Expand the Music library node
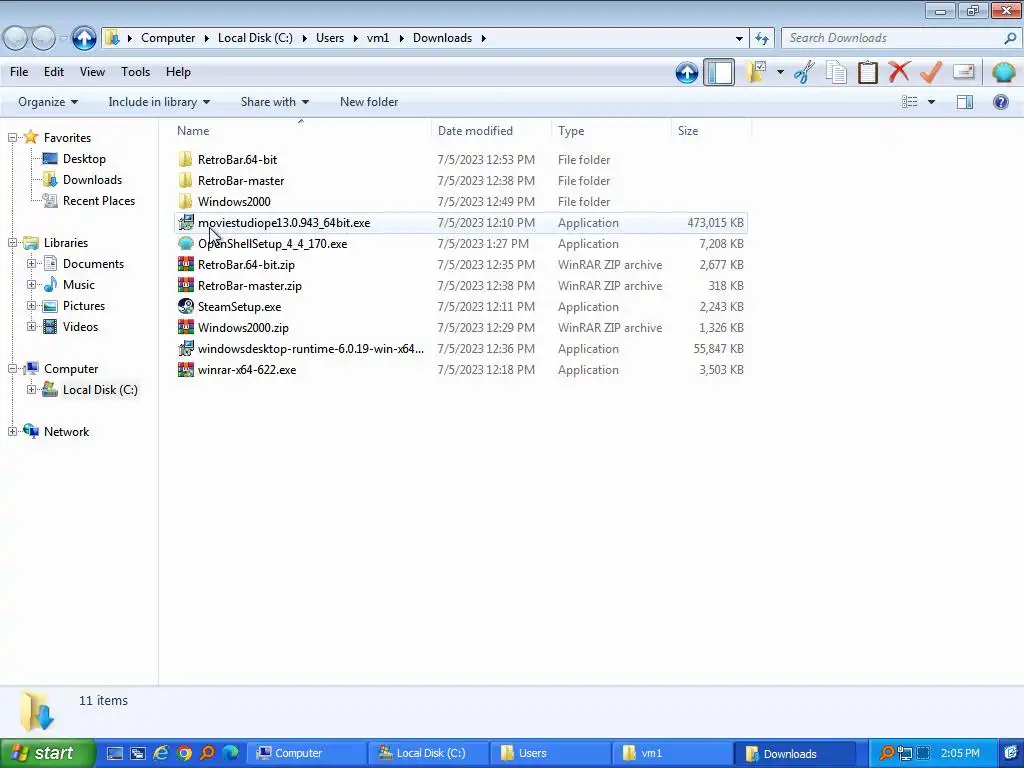This screenshot has height=768, width=1024. tap(31, 285)
